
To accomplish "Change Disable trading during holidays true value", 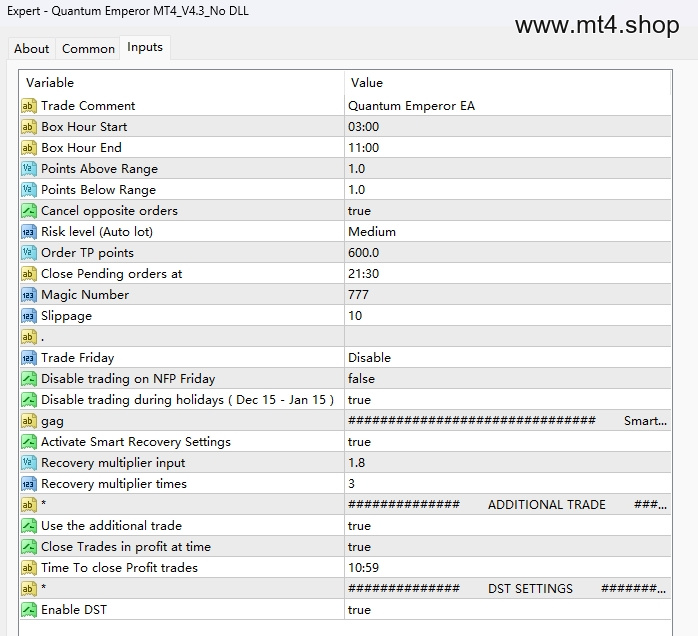I will (507, 400).
